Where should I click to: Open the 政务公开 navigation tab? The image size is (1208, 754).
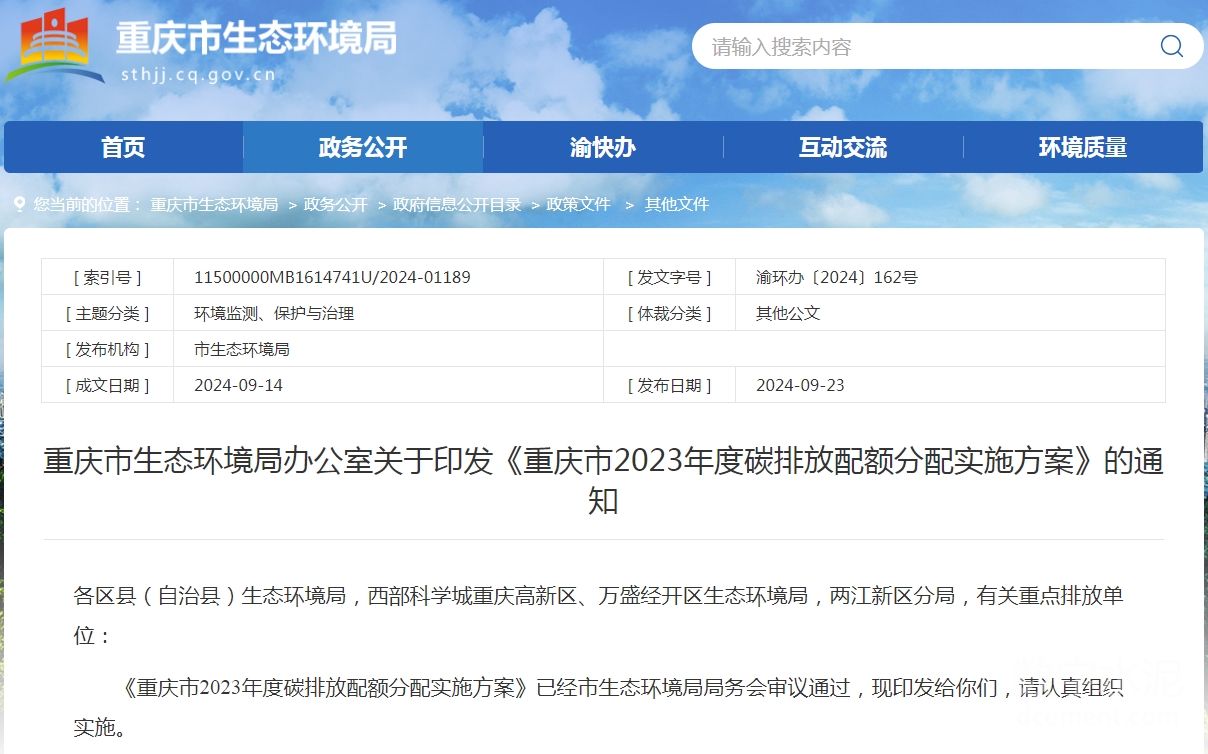point(363,148)
